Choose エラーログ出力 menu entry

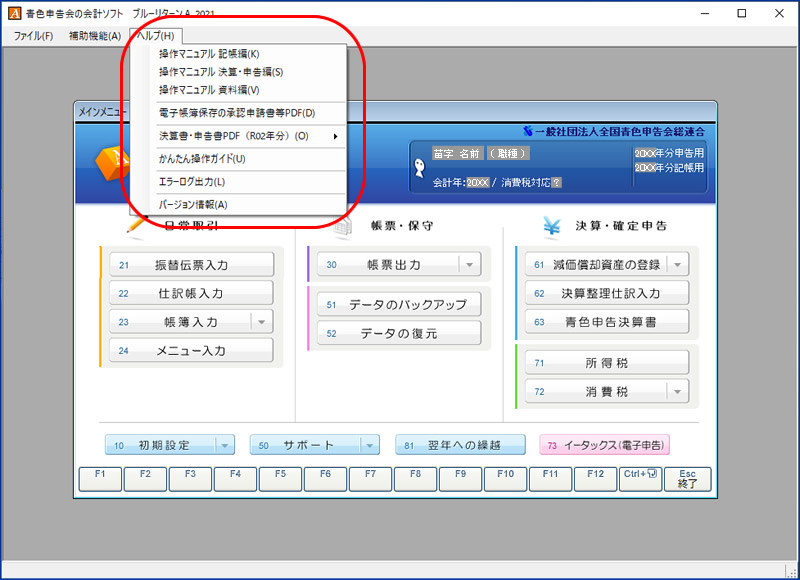point(192,182)
